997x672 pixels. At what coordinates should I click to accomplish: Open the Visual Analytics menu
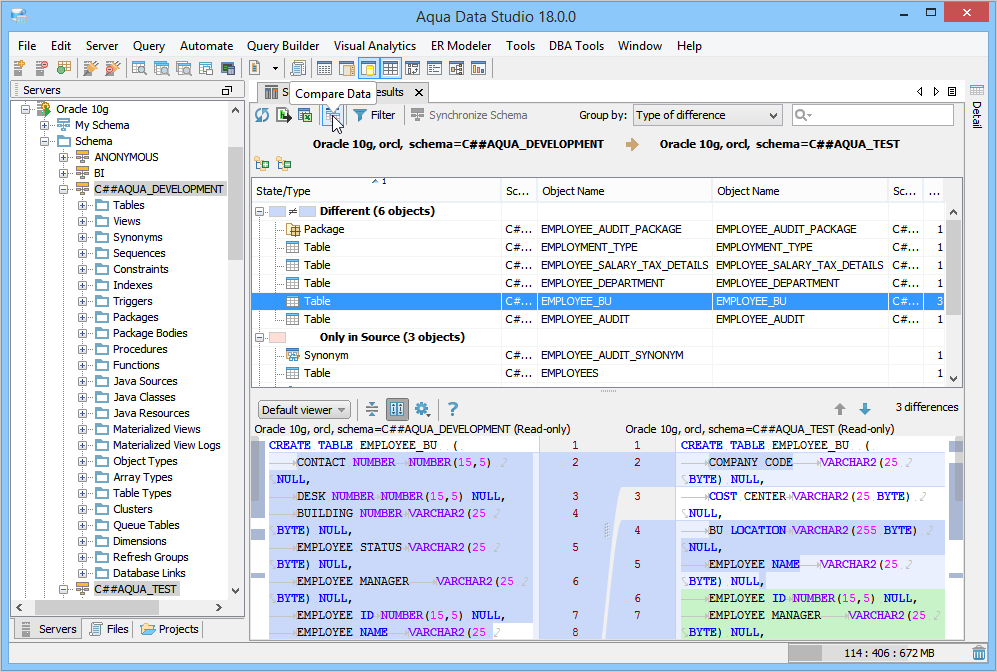click(375, 46)
